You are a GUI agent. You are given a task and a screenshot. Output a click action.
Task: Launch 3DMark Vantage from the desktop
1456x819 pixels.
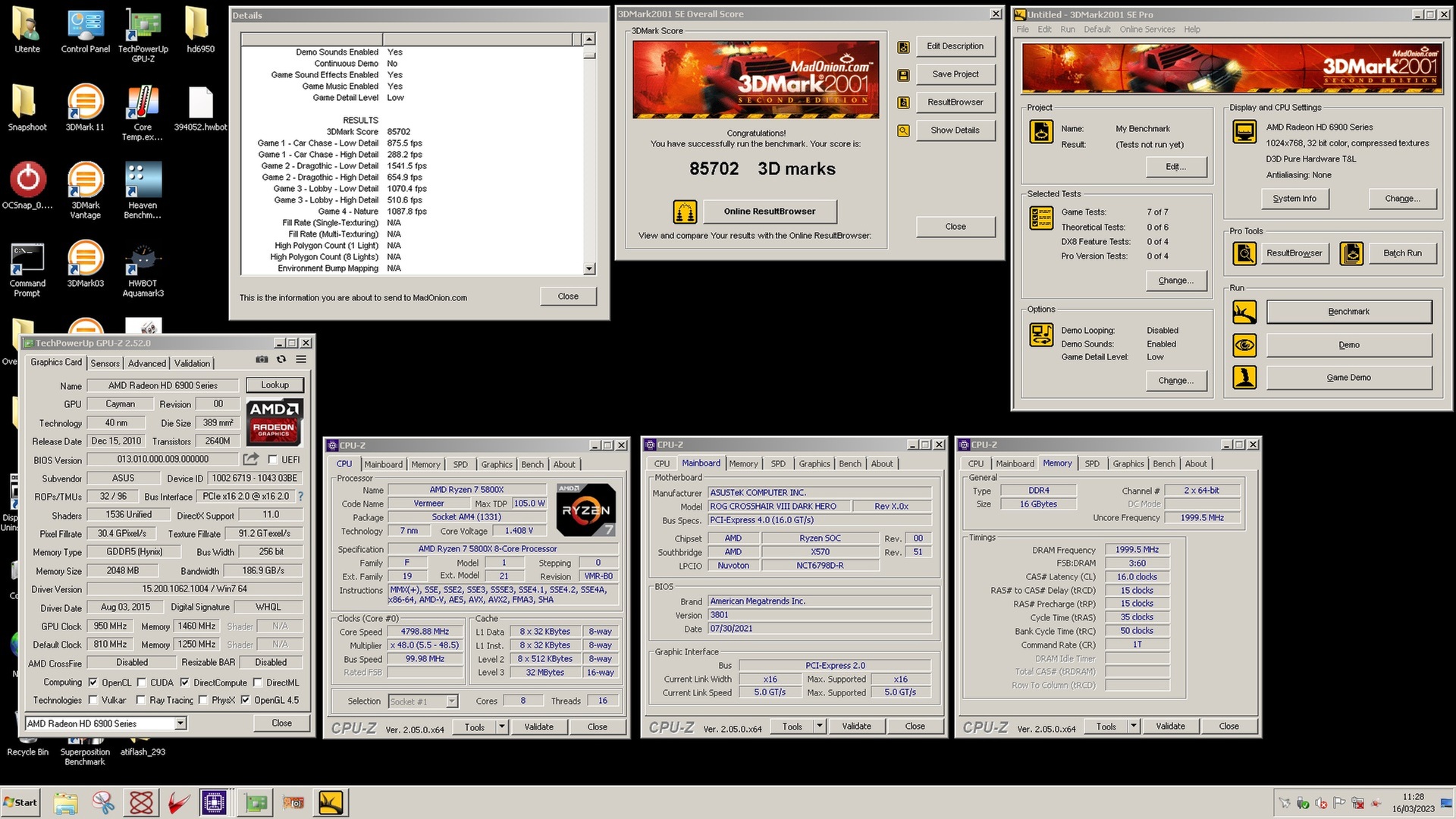pyautogui.click(x=85, y=190)
